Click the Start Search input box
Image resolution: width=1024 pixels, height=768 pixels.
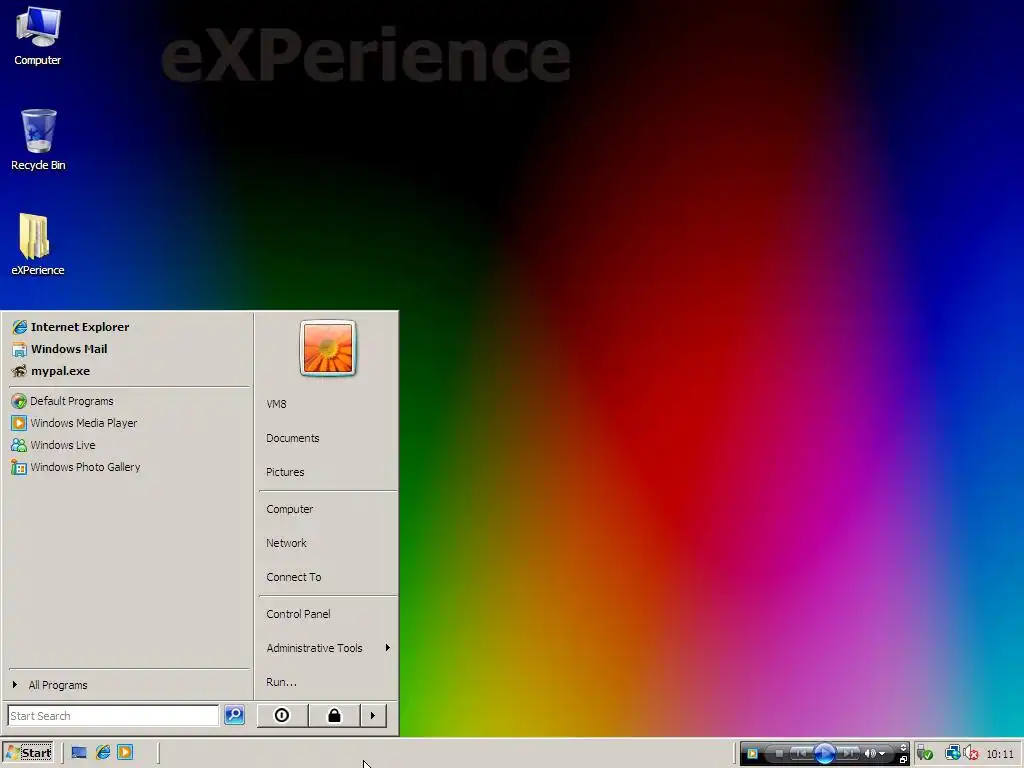click(113, 716)
